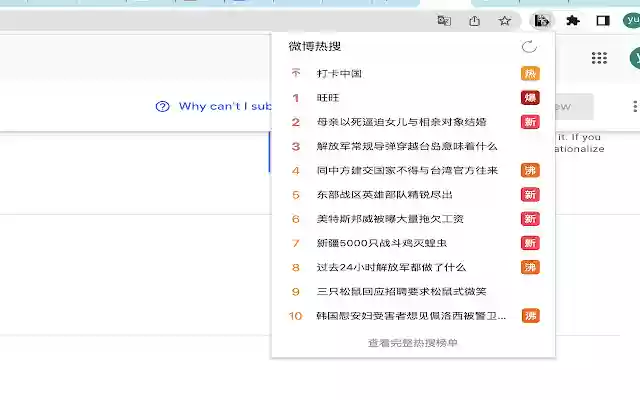Open pinned topic 打卡中国

click(339, 73)
